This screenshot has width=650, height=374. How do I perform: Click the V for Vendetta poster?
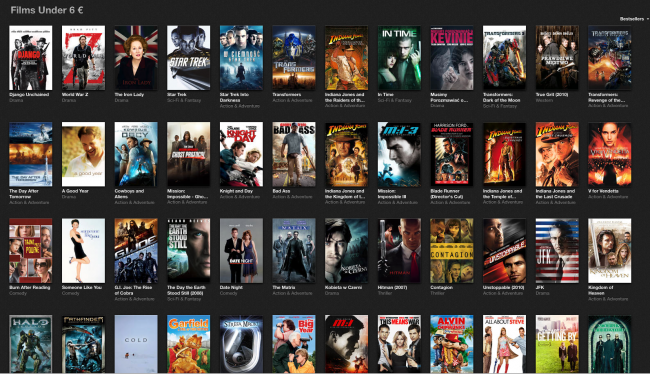610,154
